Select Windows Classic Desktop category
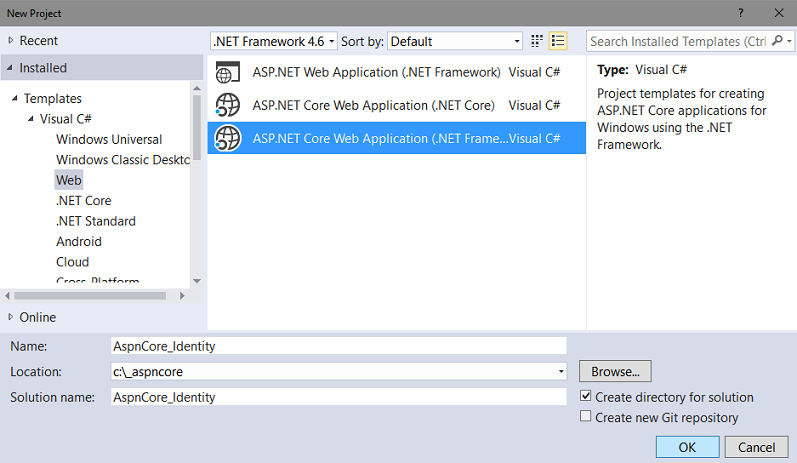 point(122,160)
